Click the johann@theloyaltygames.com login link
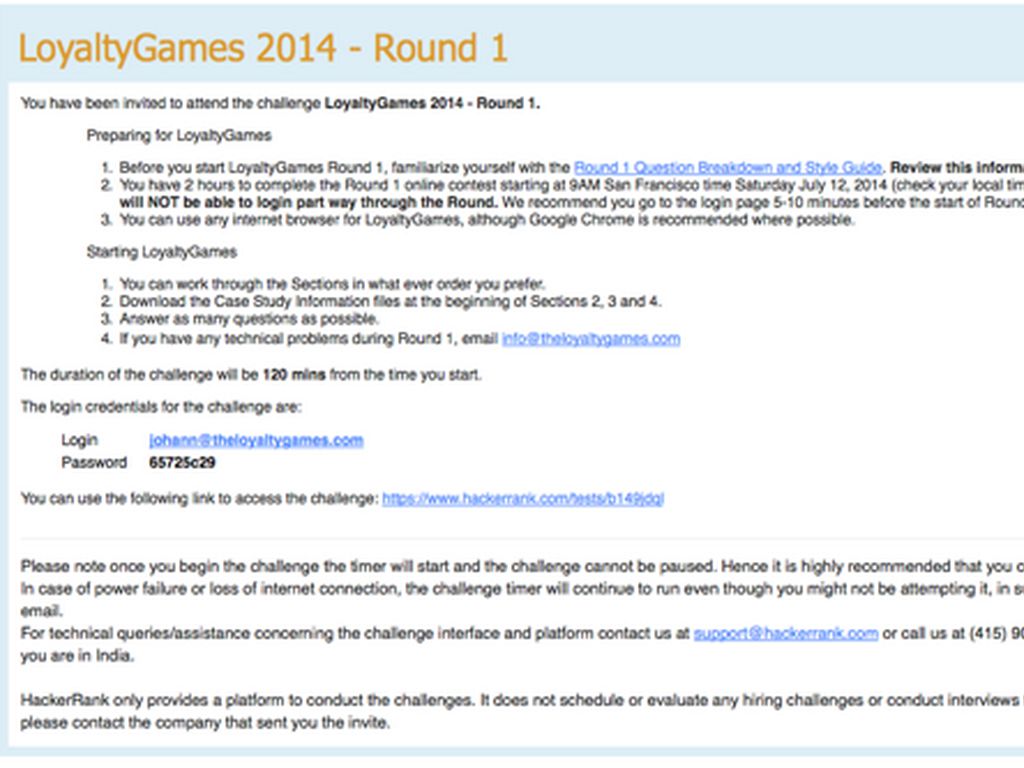 (256, 441)
